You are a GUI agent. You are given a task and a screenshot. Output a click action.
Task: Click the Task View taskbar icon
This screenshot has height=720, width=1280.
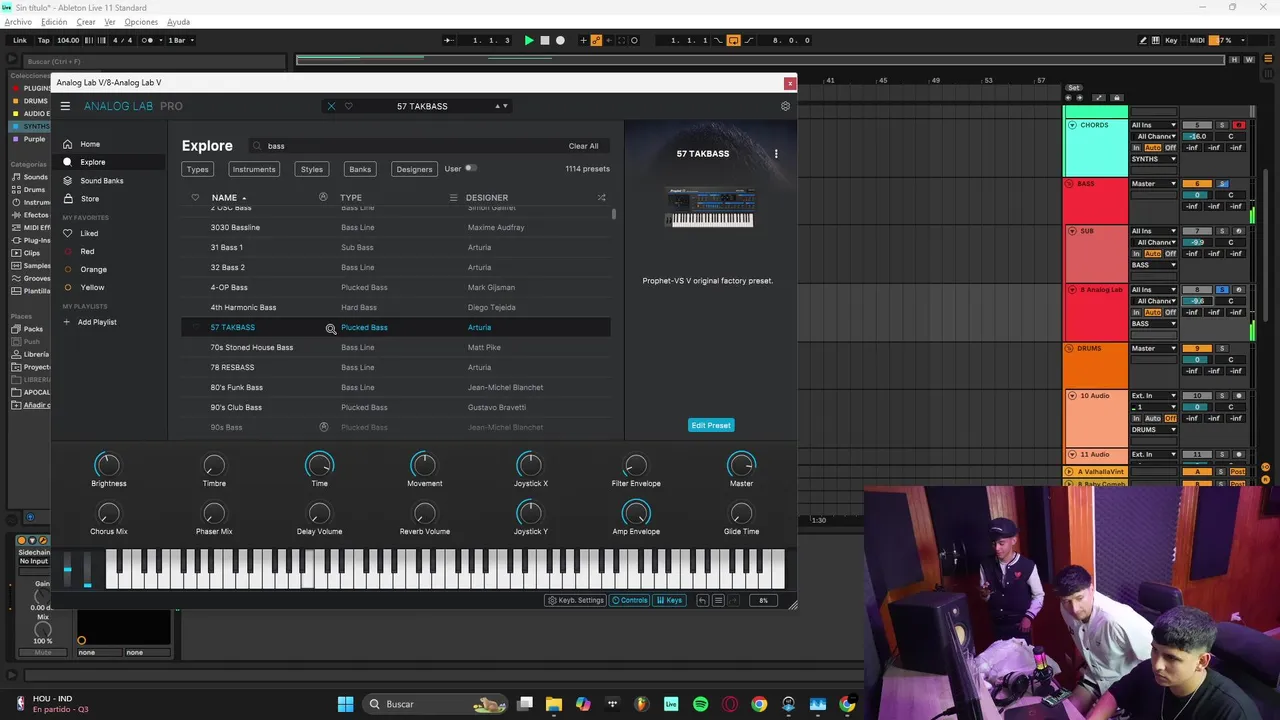pos(525,704)
